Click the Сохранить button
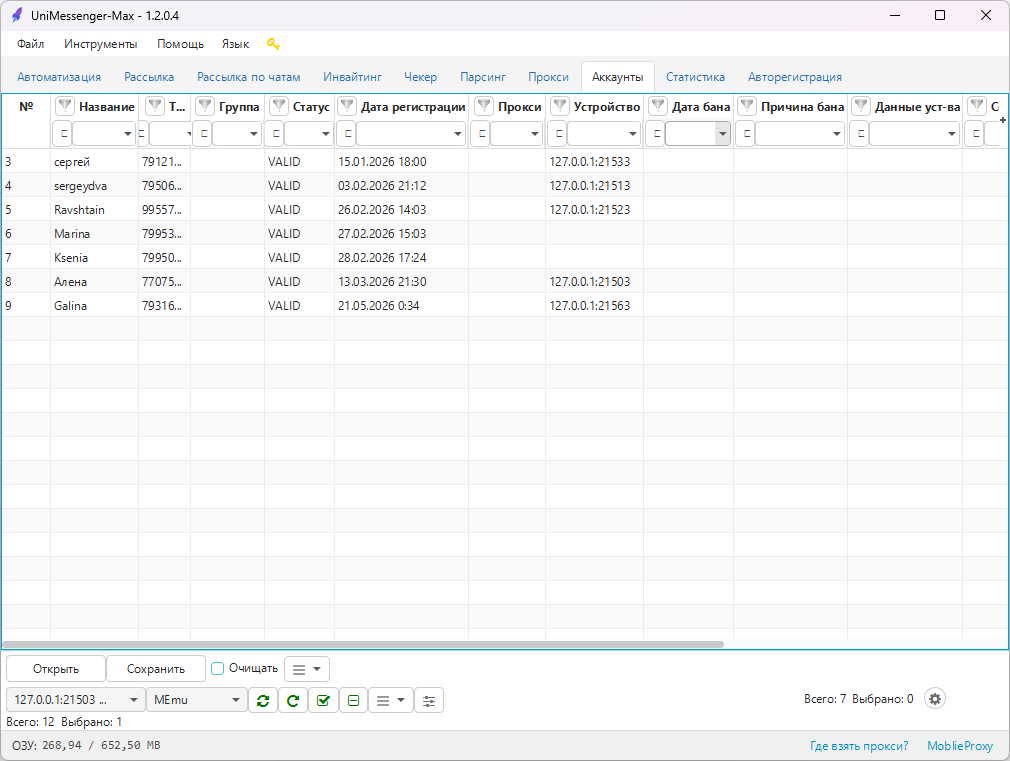This screenshot has width=1010, height=761. tap(156, 669)
